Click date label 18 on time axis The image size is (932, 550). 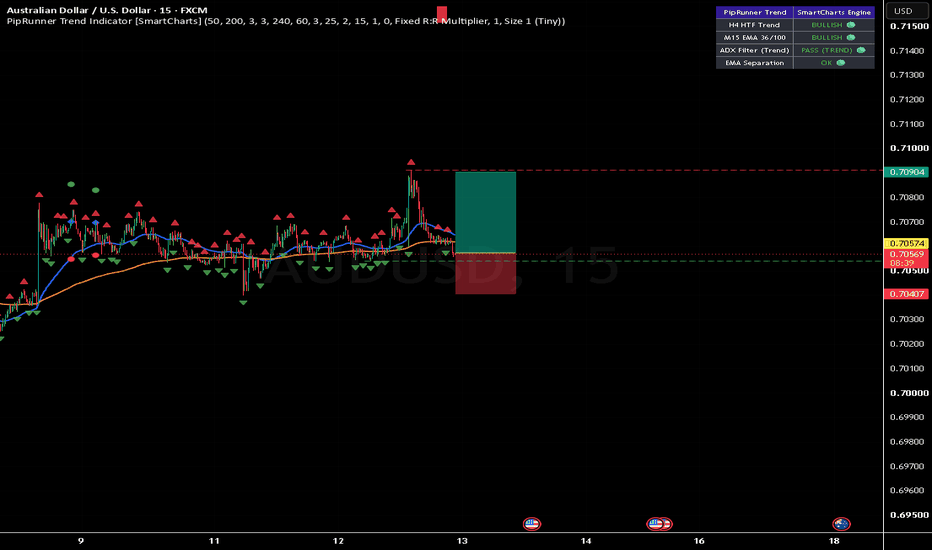pos(834,541)
